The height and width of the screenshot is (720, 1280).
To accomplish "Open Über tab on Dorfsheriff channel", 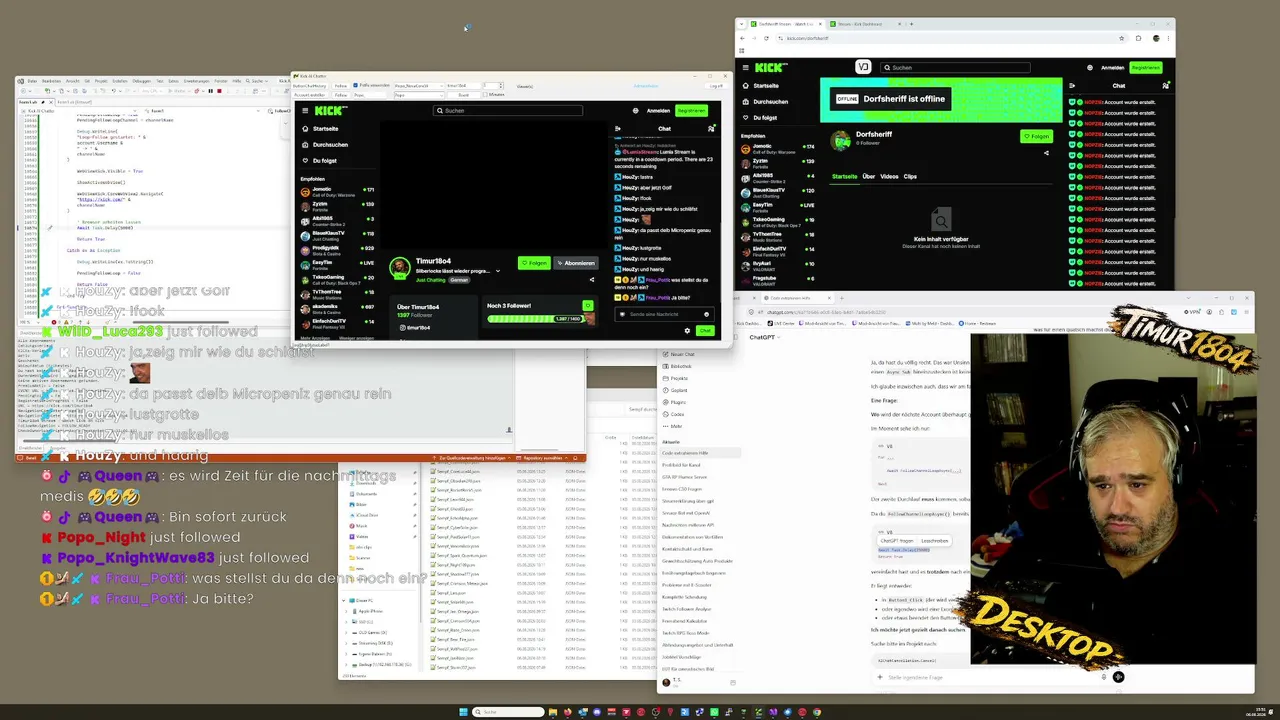I will coord(868,176).
